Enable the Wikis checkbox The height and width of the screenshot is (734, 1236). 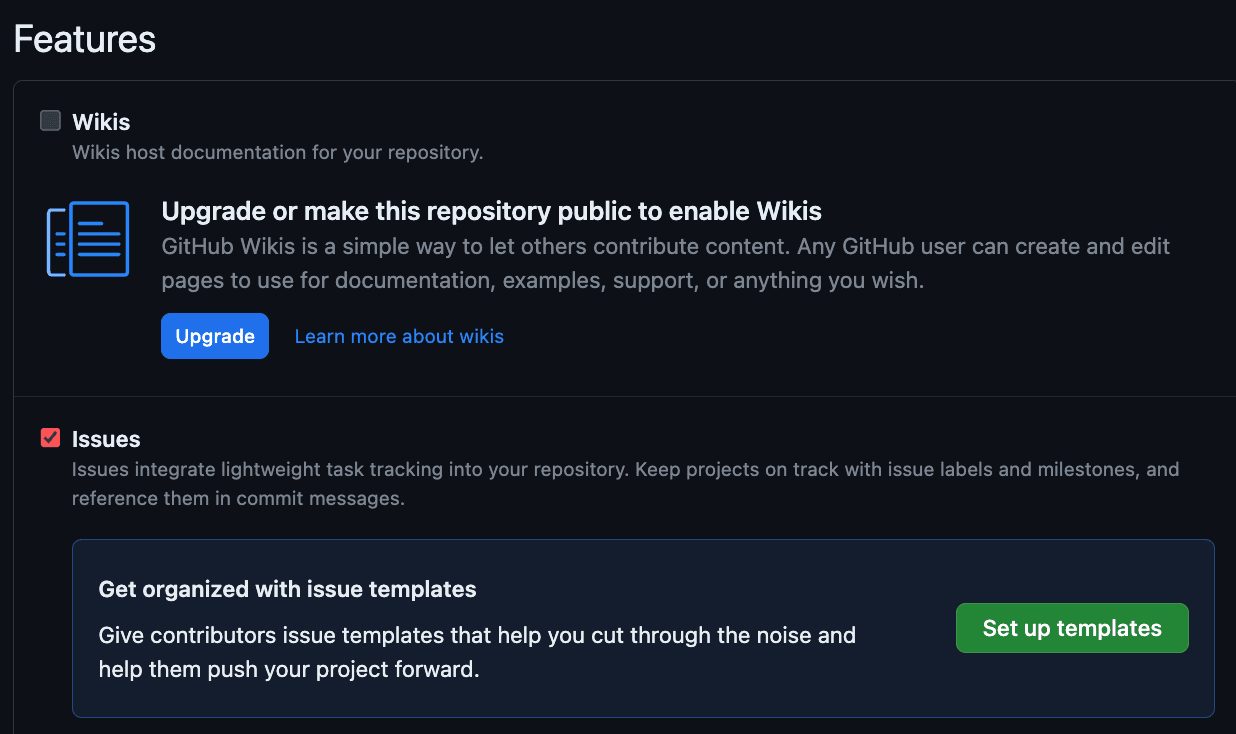[x=50, y=121]
